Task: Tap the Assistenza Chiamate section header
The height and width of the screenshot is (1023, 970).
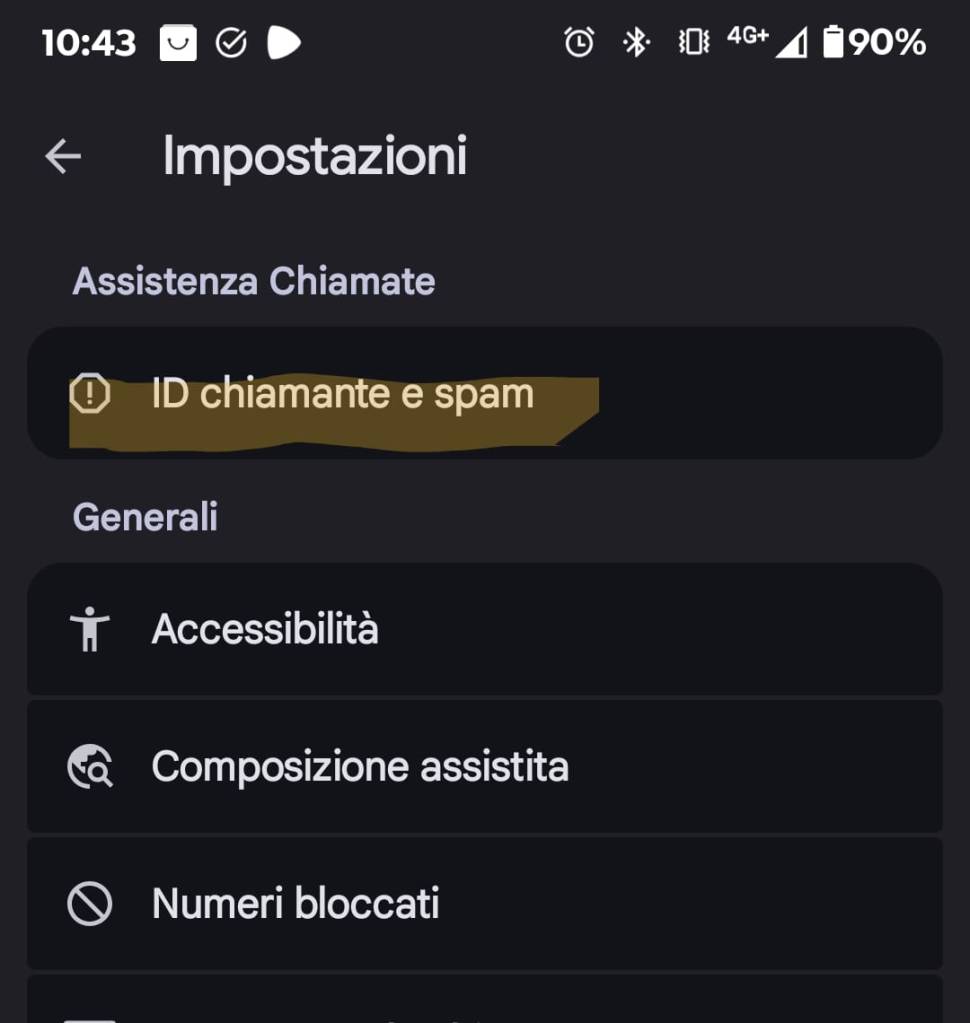Action: (254, 282)
